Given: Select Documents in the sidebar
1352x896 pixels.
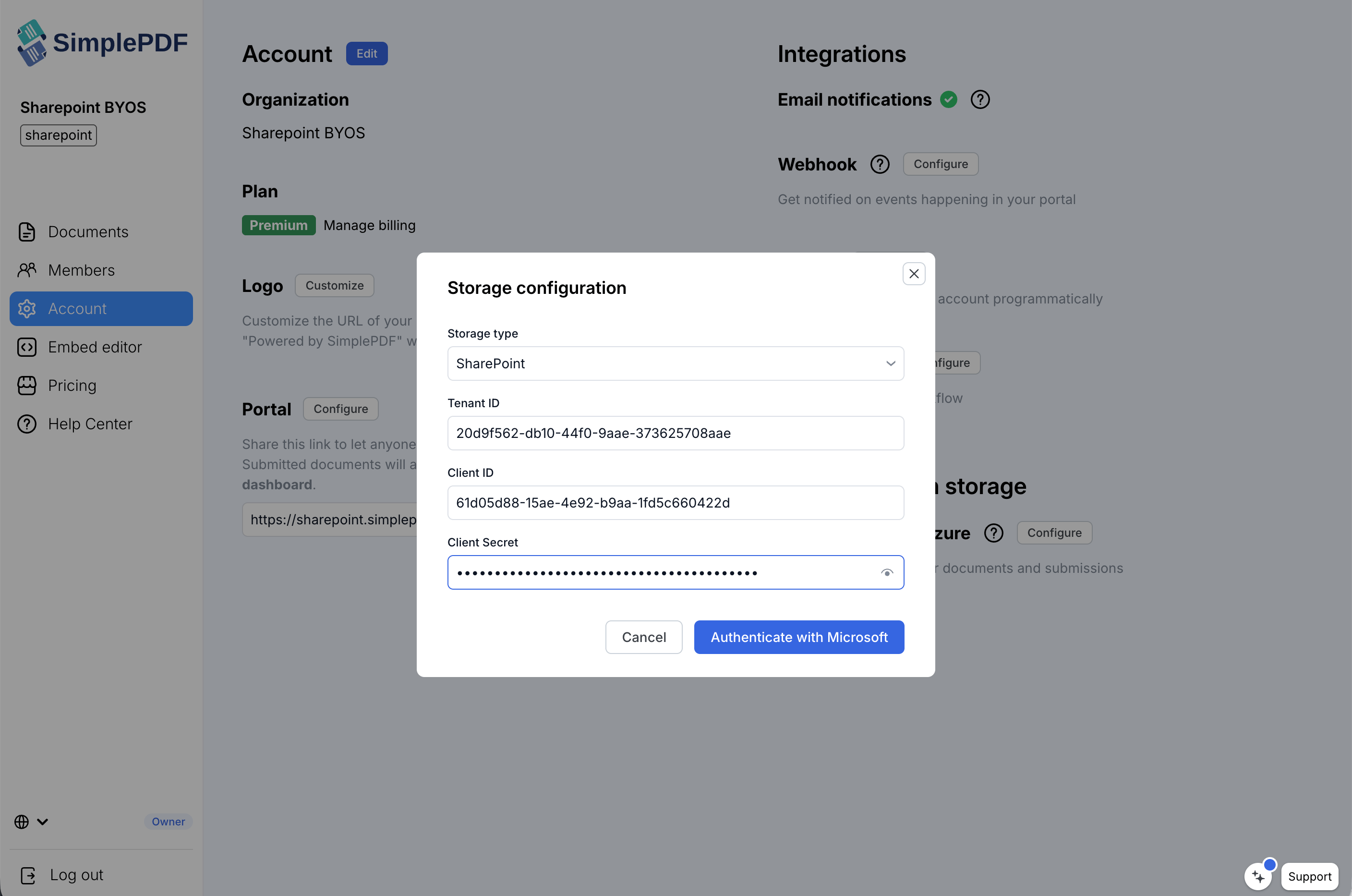Looking at the screenshot, I should click(x=88, y=231).
